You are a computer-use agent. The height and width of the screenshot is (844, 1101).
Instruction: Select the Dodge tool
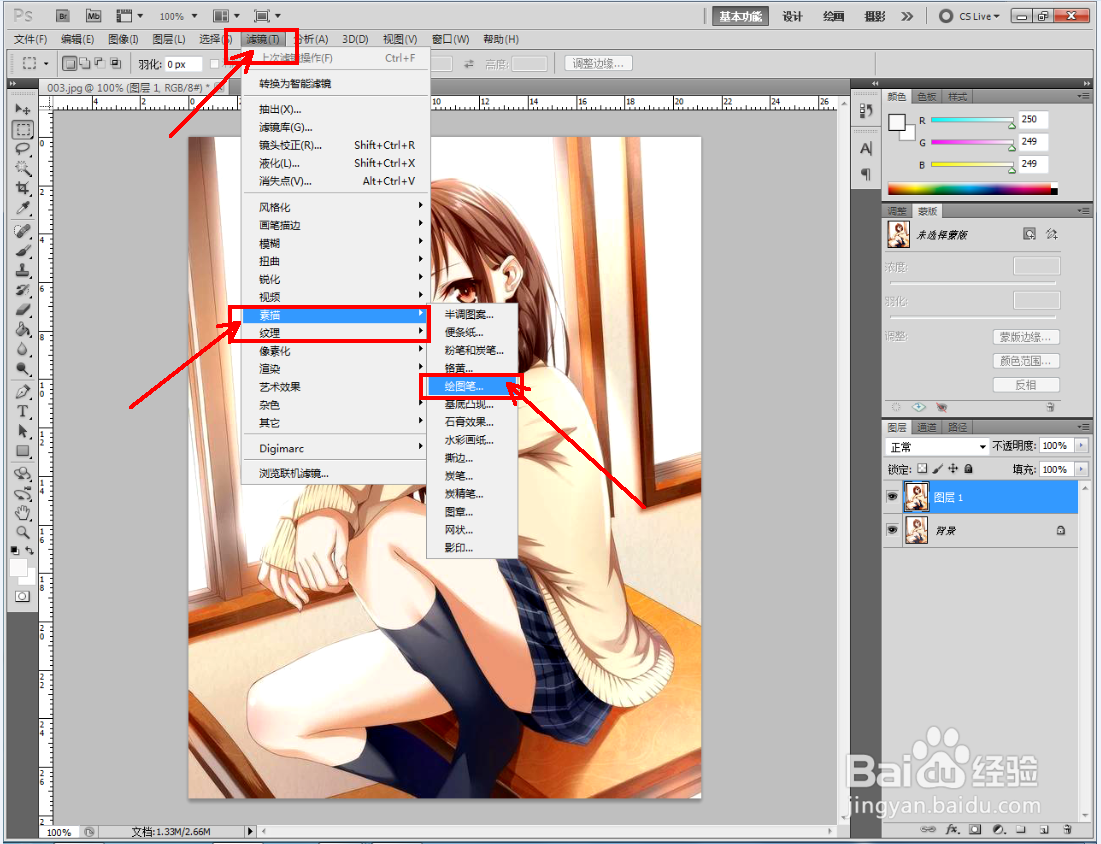[22, 369]
